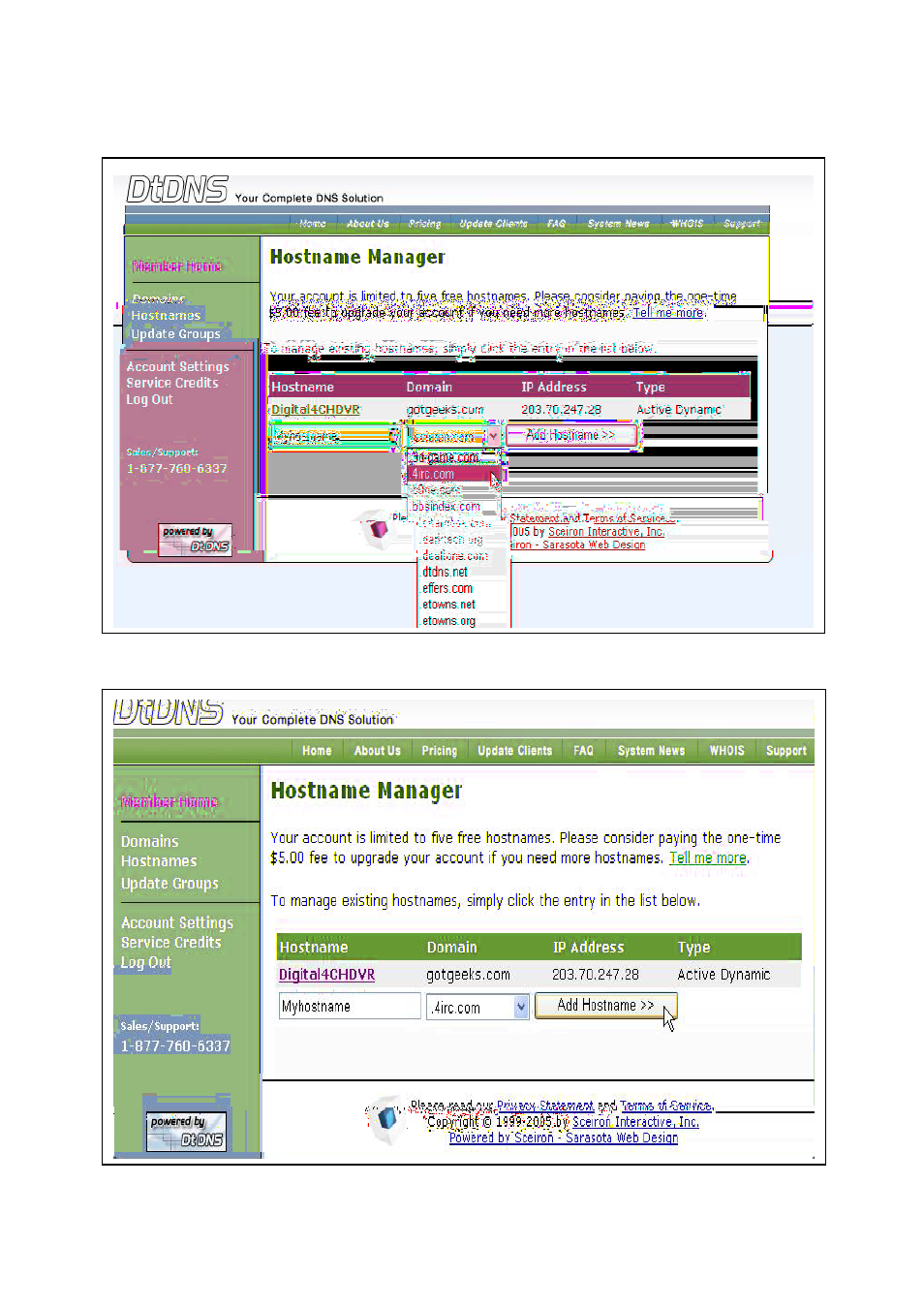
Task: Open System News in the lower nav bar
Action: [x=651, y=751]
